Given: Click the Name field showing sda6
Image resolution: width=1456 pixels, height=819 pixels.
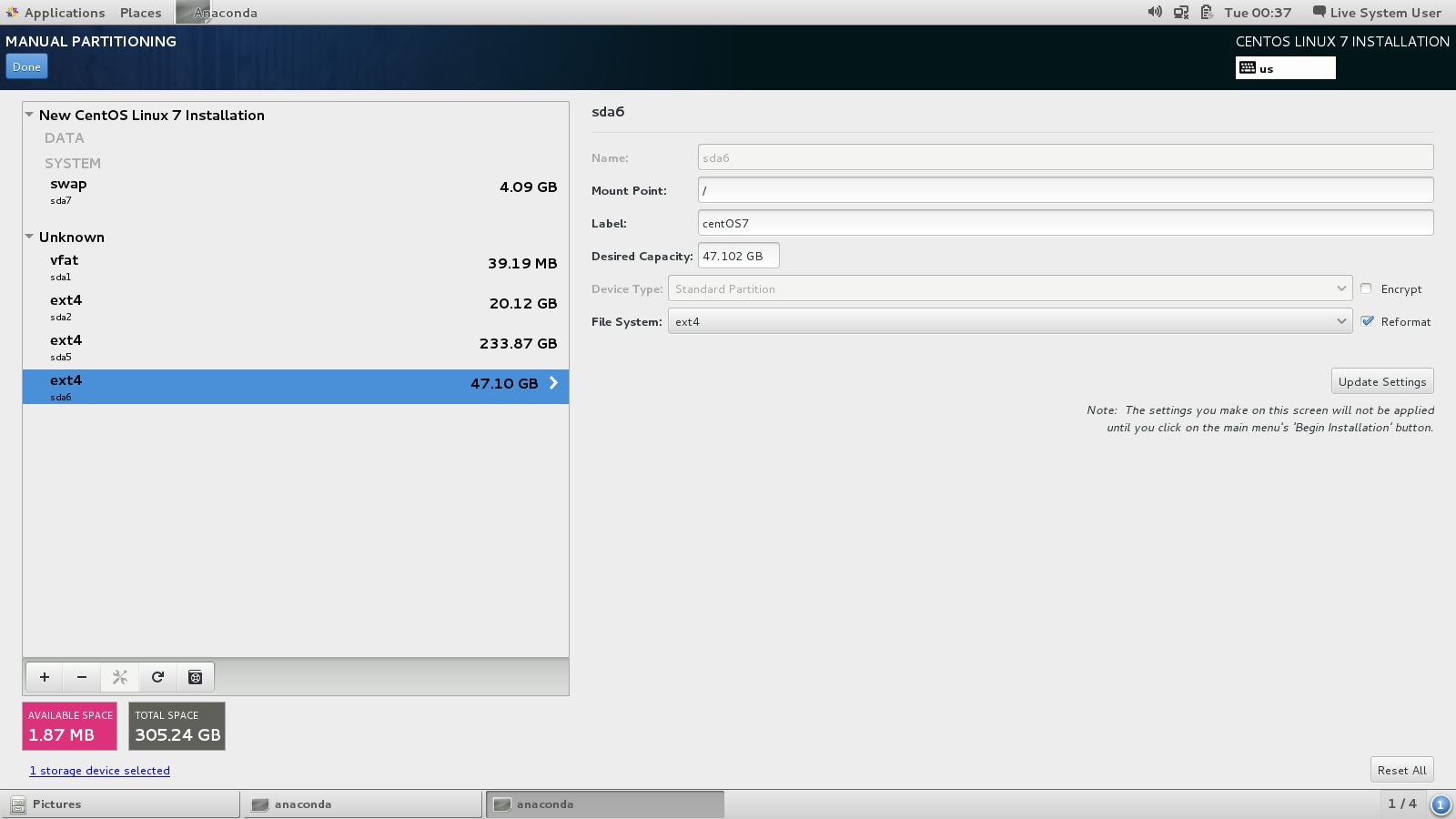Looking at the screenshot, I should pyautogui.click(x=1066, y=157).
